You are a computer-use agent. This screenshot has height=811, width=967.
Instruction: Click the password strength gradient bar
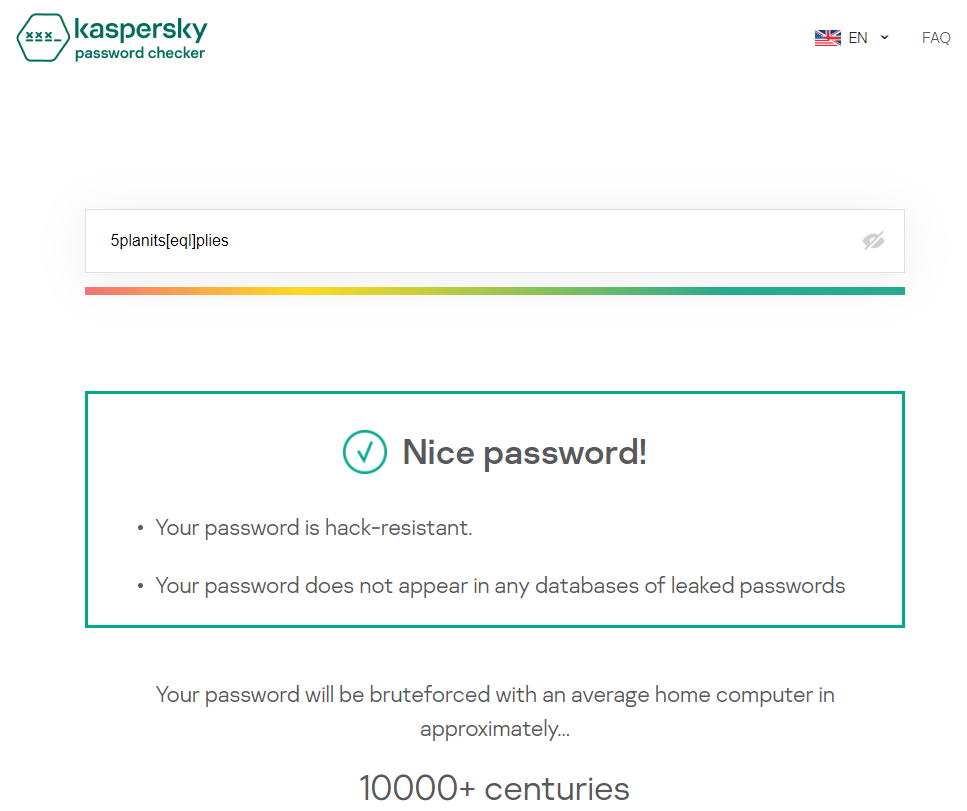coord(494,290)
